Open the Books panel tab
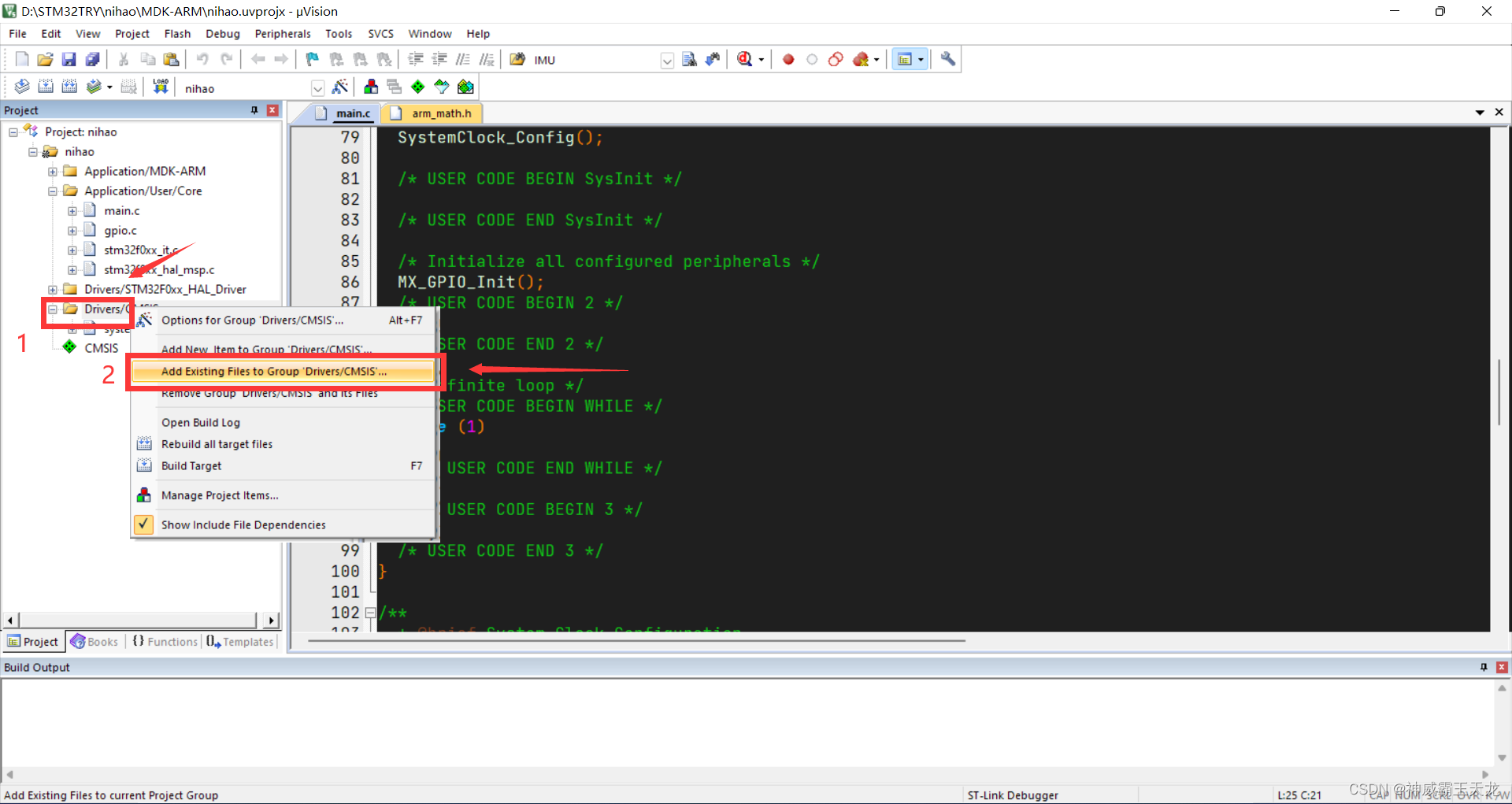Screen dimensions: 1512x804 click(x=94, y=642)
